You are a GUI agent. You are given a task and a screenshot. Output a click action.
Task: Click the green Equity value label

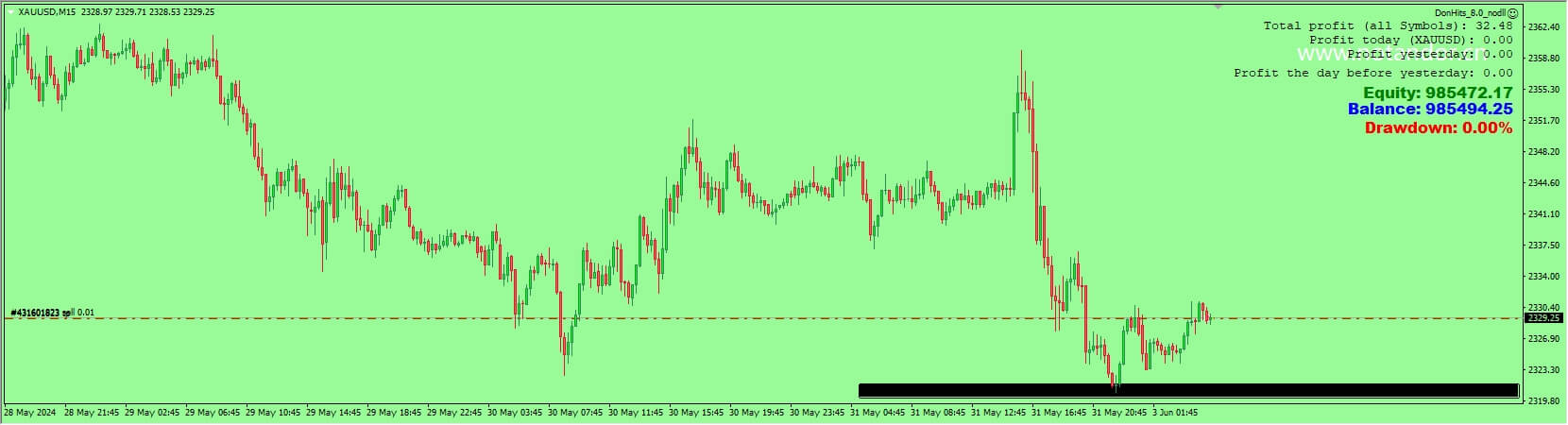coord(1438,93)
